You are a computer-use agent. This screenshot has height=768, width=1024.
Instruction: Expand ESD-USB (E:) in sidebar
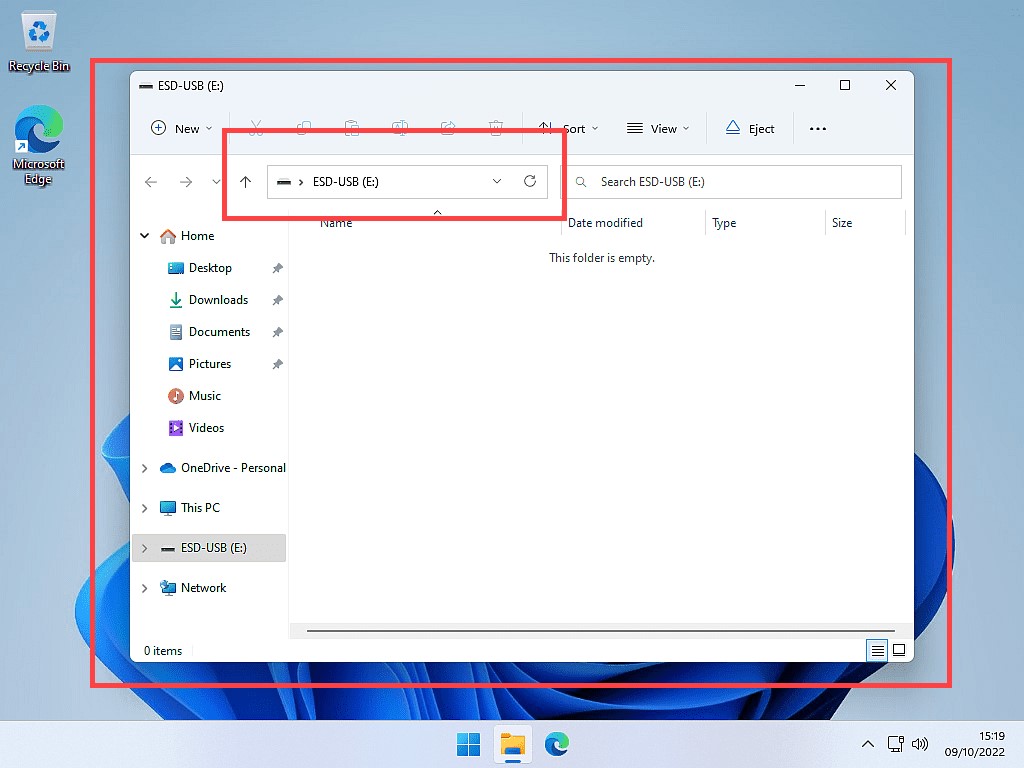pos(145,548)
